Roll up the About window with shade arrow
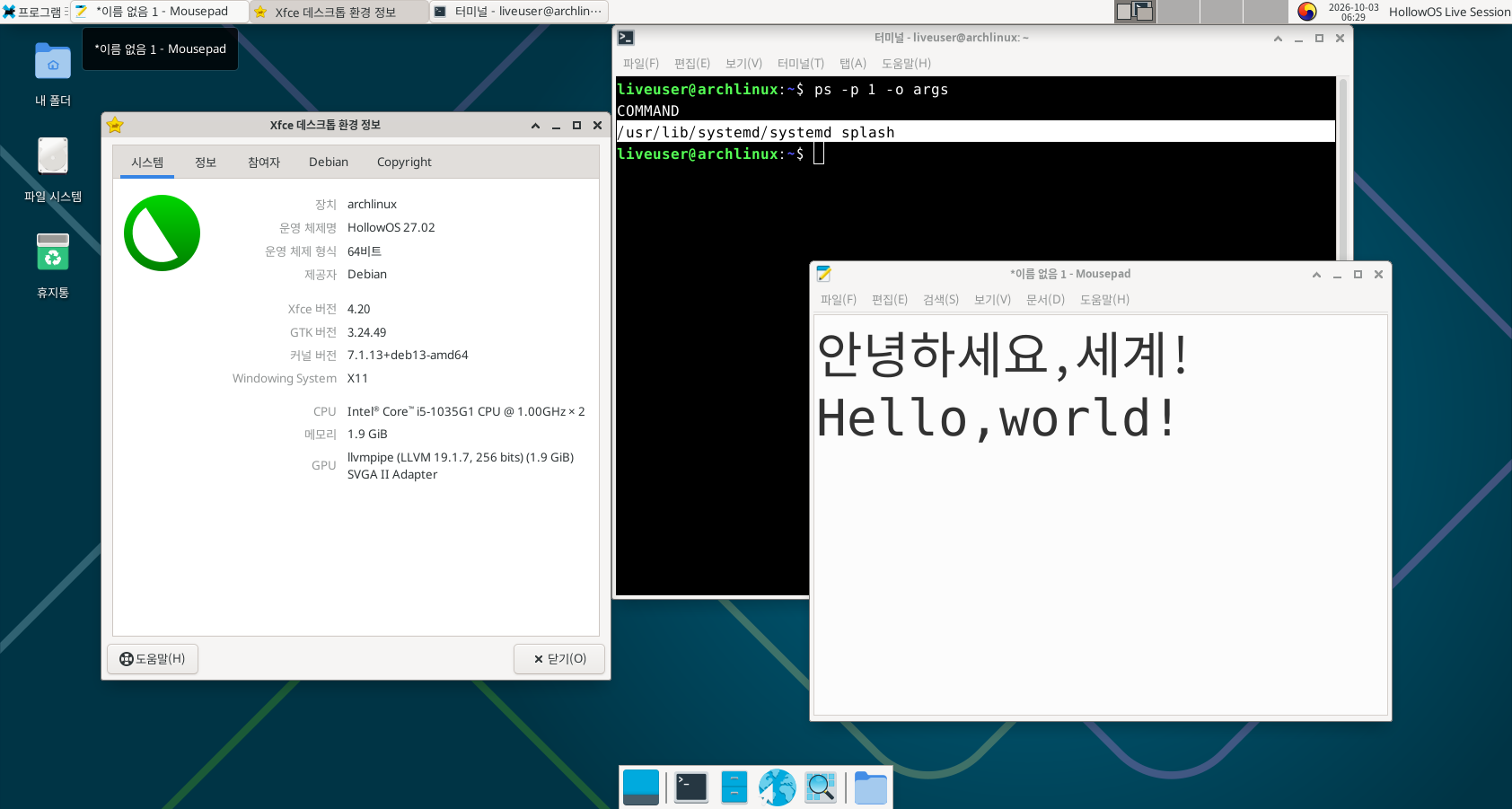 [535, 126]
